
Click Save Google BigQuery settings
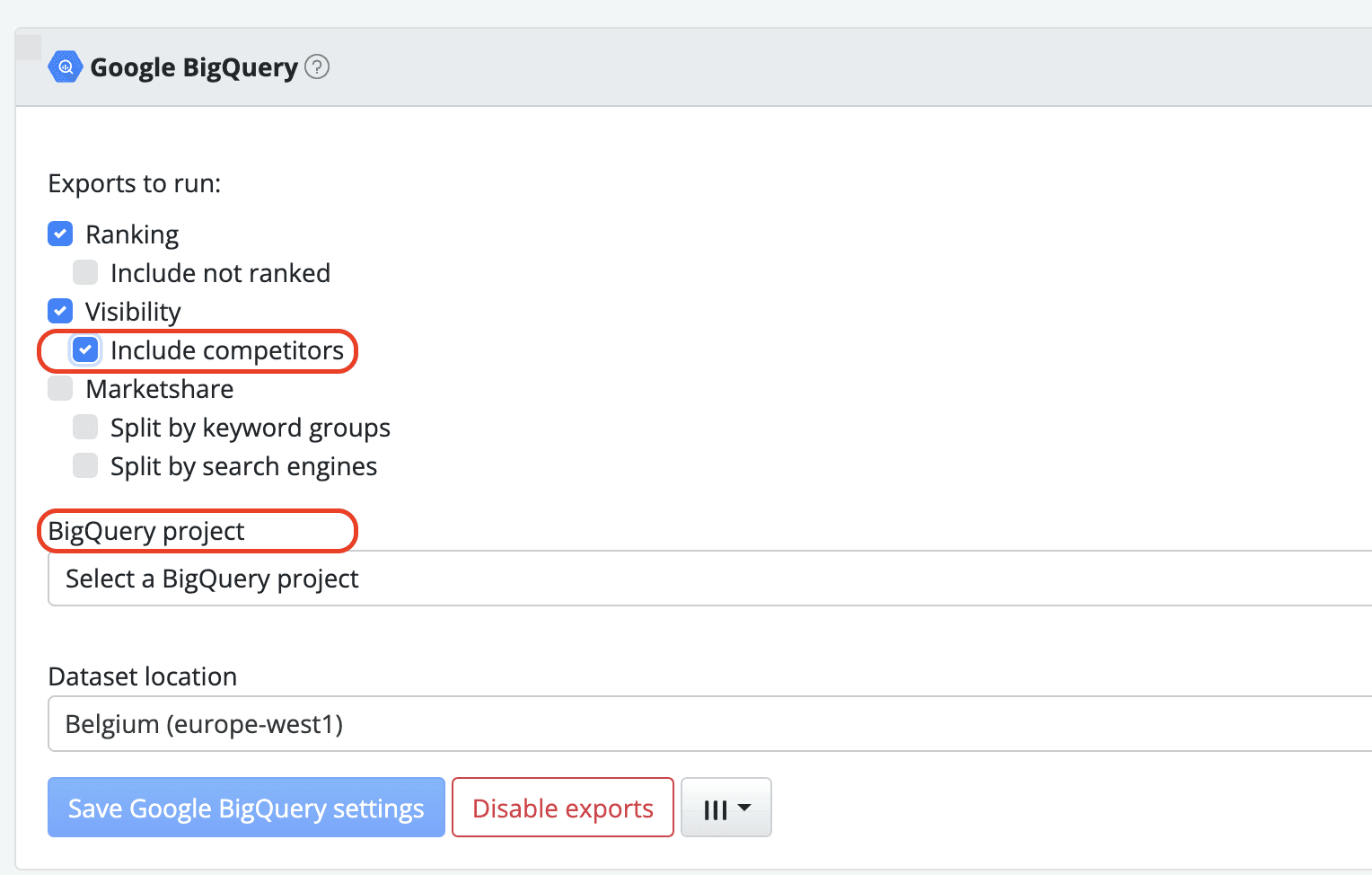246,807
